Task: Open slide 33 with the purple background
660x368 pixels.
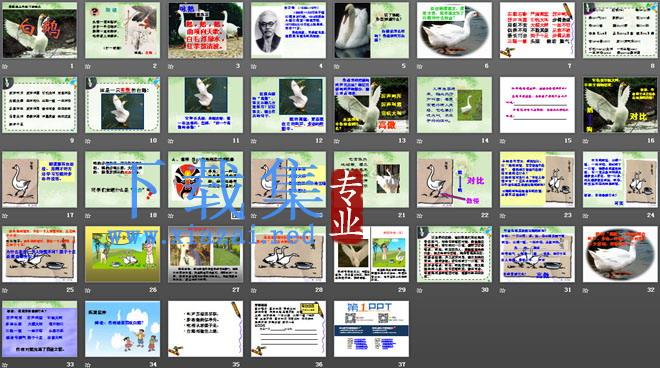Action: 40,329
